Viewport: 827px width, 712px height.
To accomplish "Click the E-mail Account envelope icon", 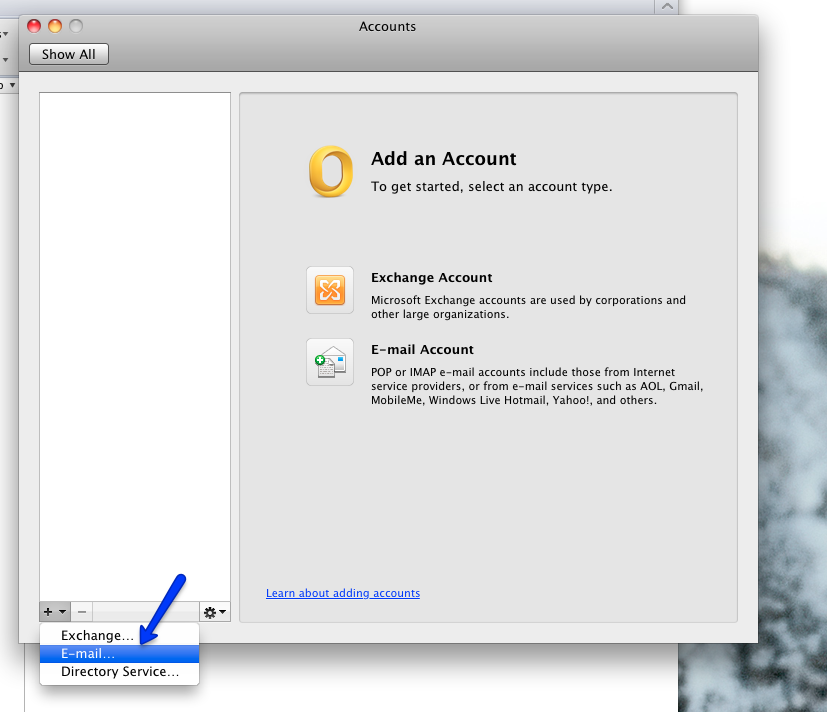I will 330,362.
